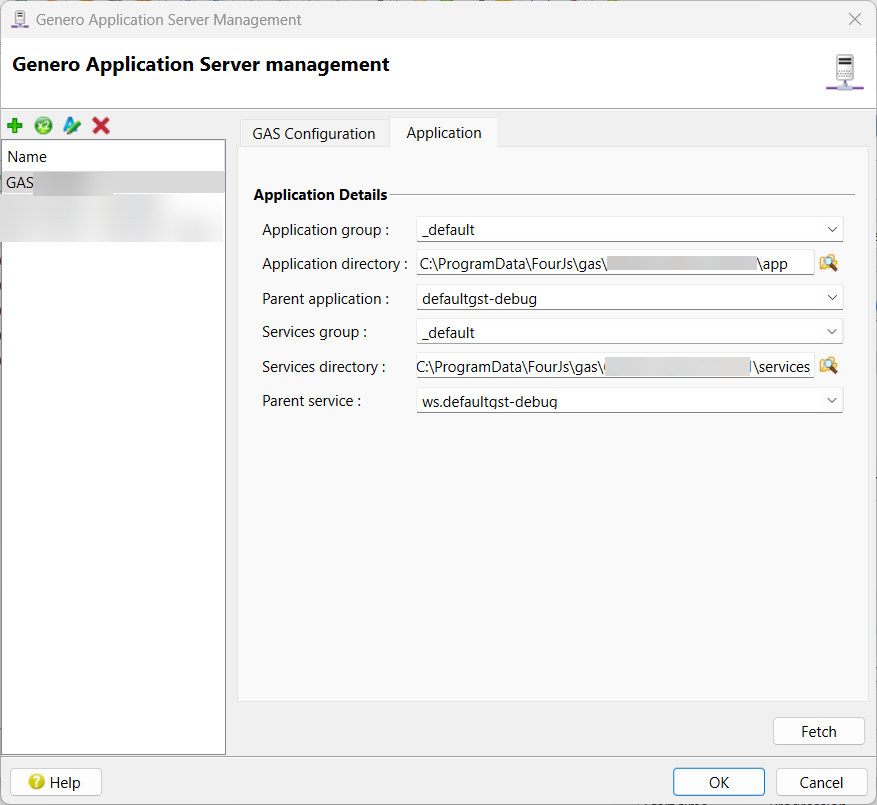877x805 pixels.
Task: Select the Application tab
Action: (443, 132)
